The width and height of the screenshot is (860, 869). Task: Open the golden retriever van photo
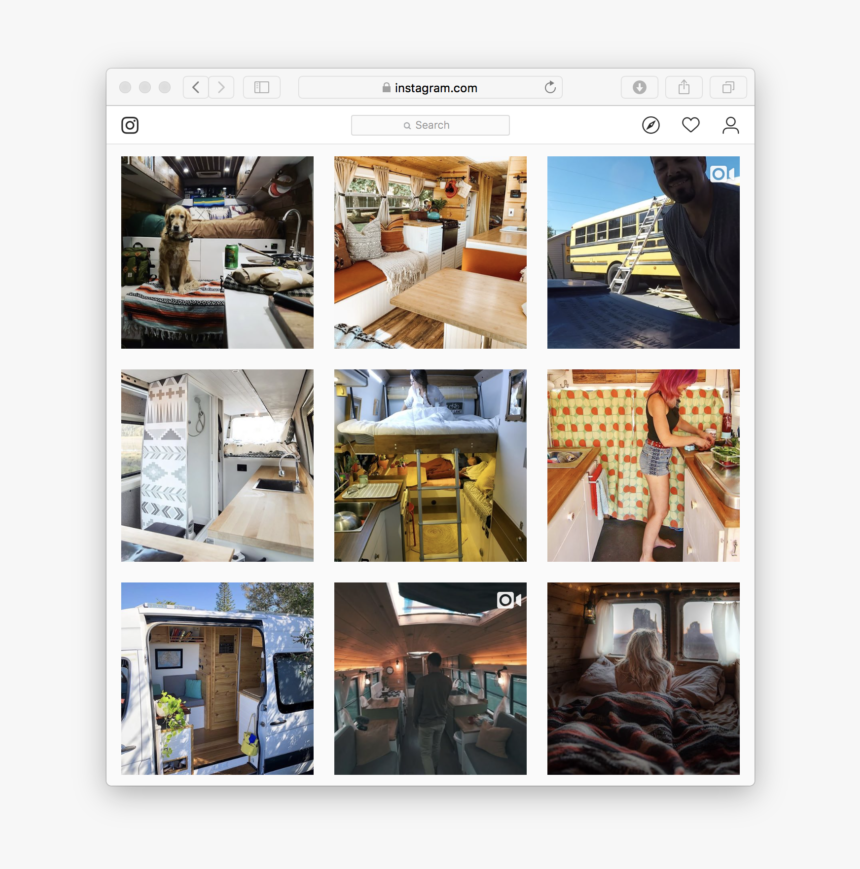(217, 252)
